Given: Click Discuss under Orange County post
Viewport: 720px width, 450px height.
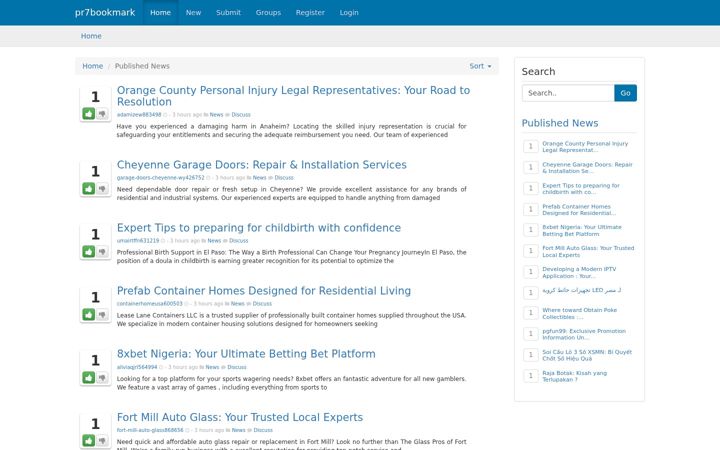Looking at the screenshot, I should [x=241, y=115].
